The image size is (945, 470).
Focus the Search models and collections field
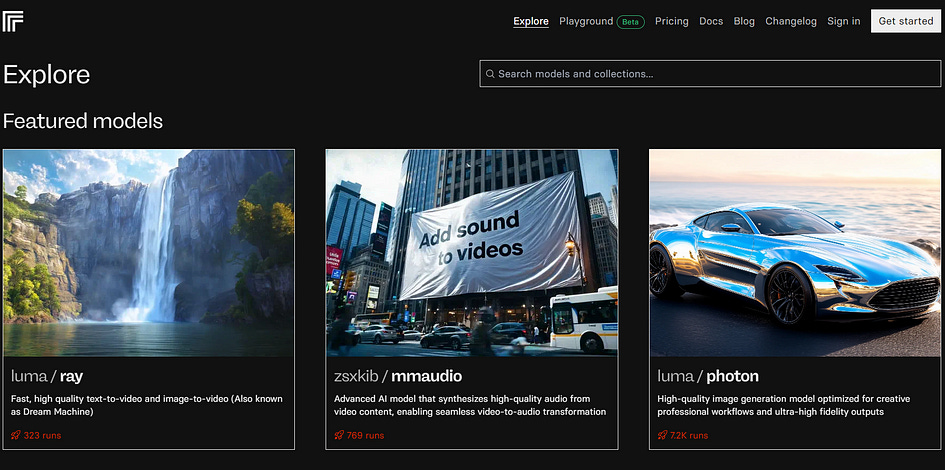(710, 74)
